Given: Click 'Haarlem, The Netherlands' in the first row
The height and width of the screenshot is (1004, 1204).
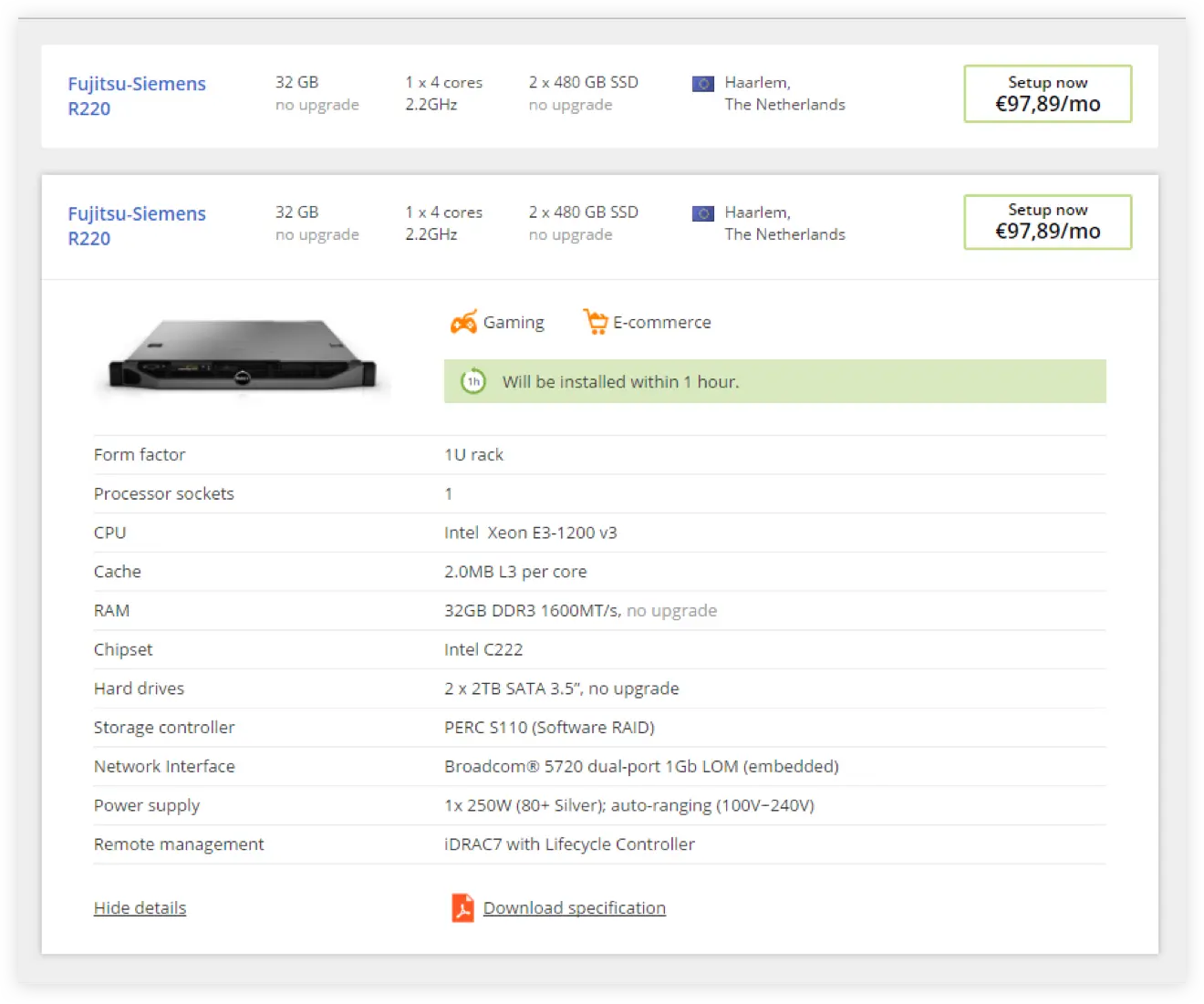Looking at the screenshot, I should click(x=785, y=93).
